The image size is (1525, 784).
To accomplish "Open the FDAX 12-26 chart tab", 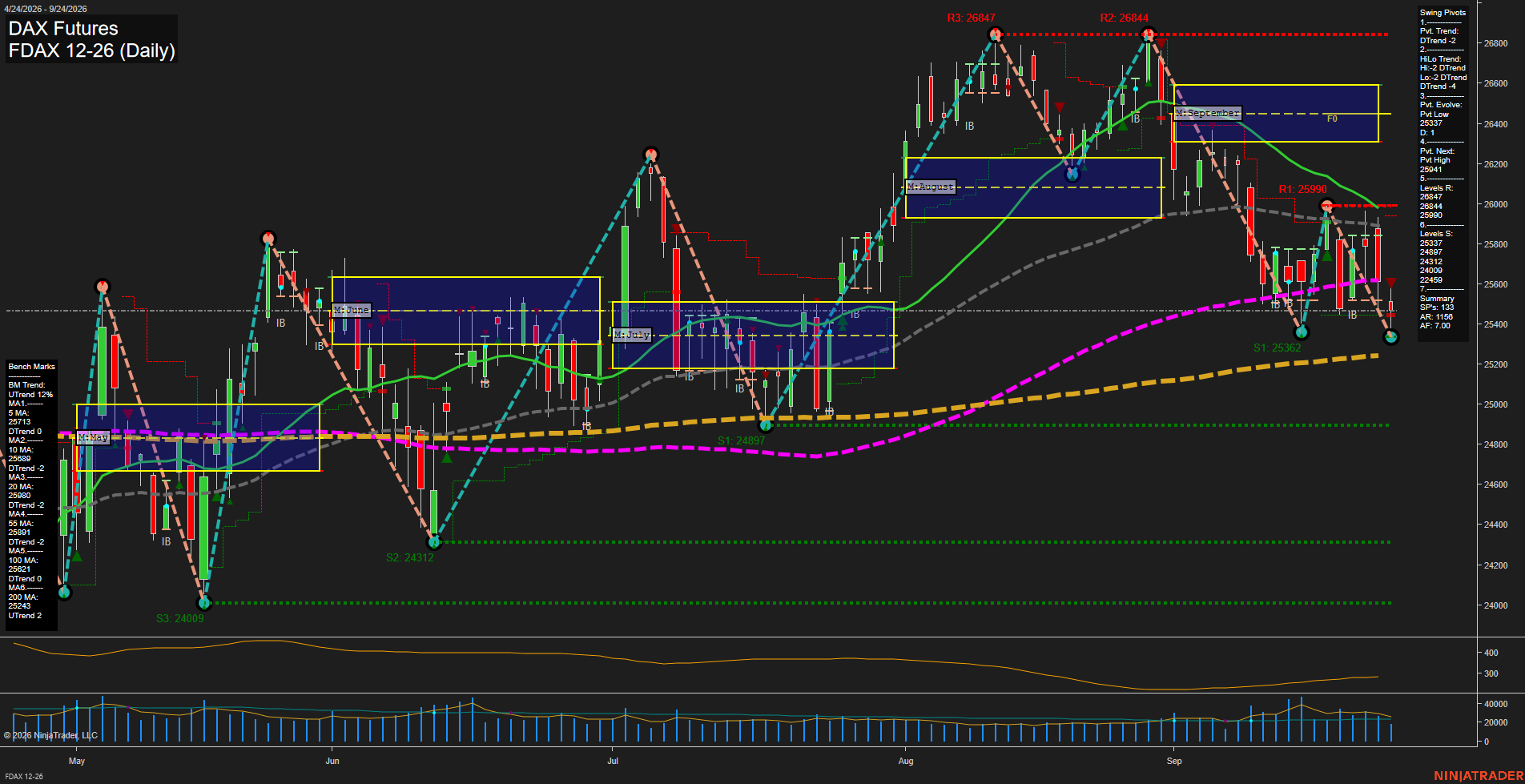I will [x=24, y=777].
